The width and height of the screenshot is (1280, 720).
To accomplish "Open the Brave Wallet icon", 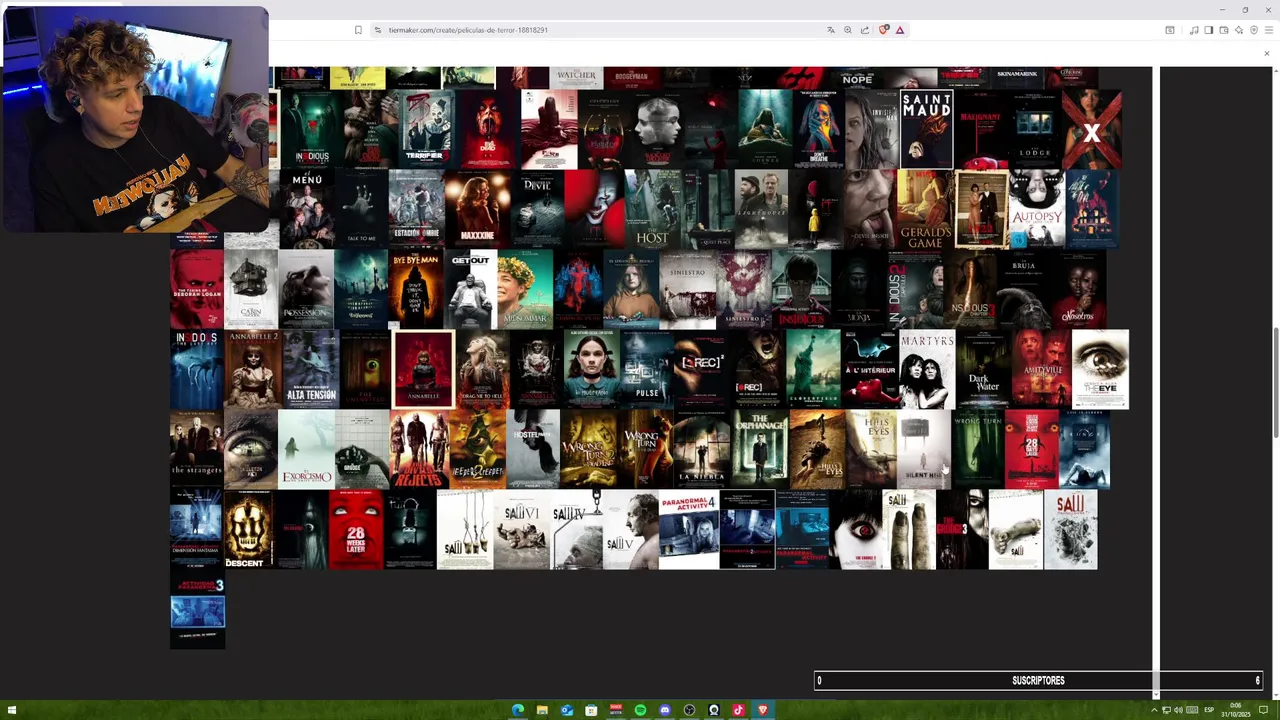I will [1223, 30].
